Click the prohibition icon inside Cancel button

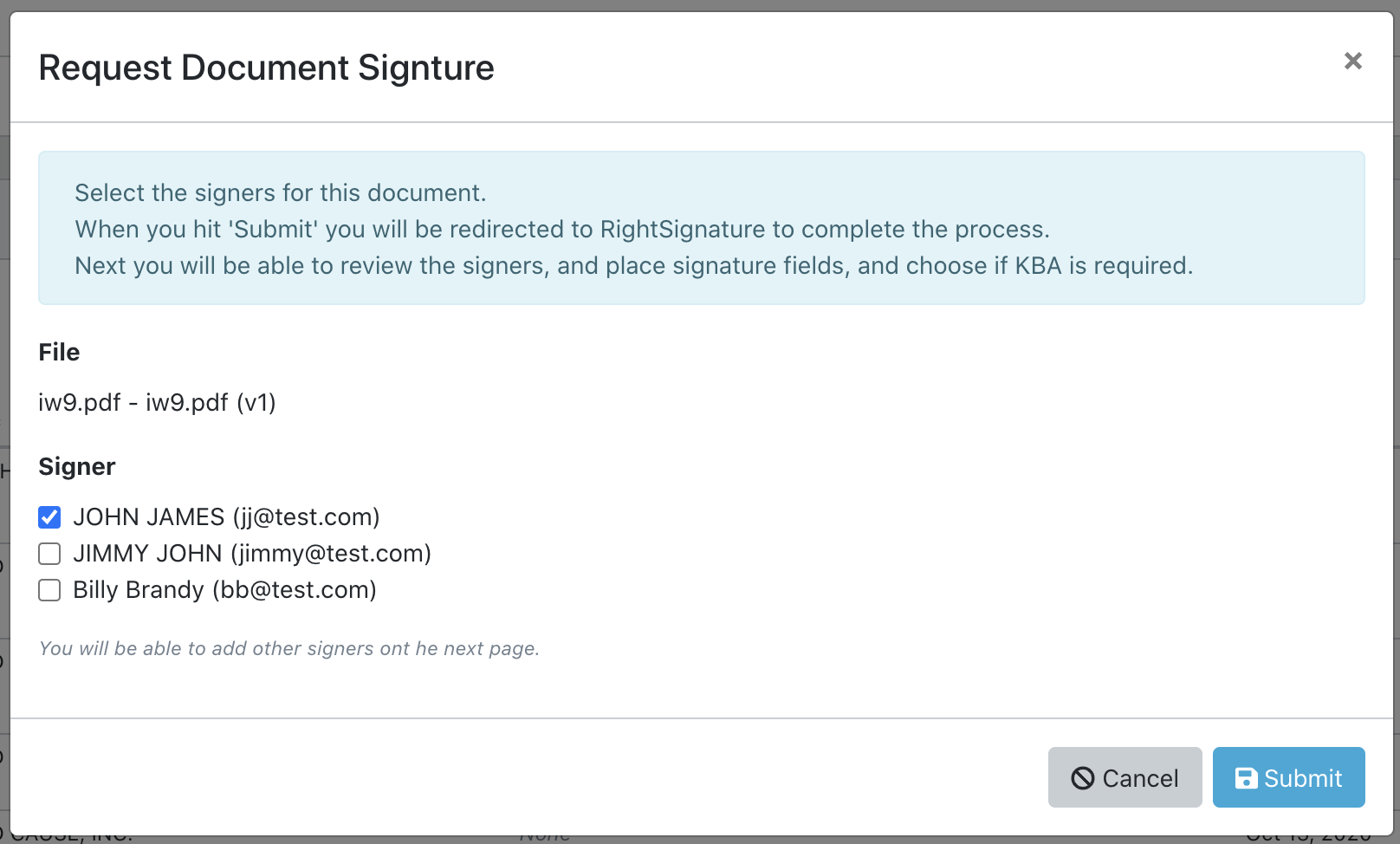[1084, 777]
